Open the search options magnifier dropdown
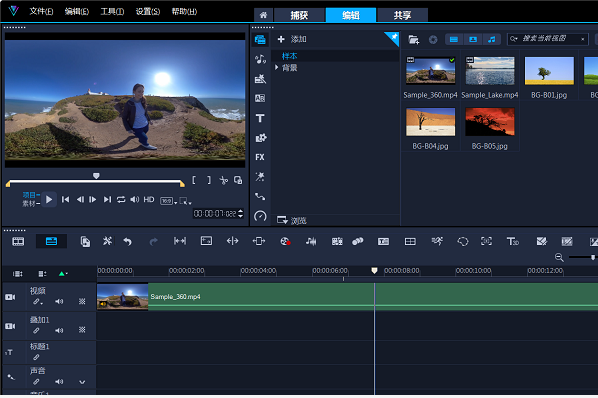 pos(514,39)
